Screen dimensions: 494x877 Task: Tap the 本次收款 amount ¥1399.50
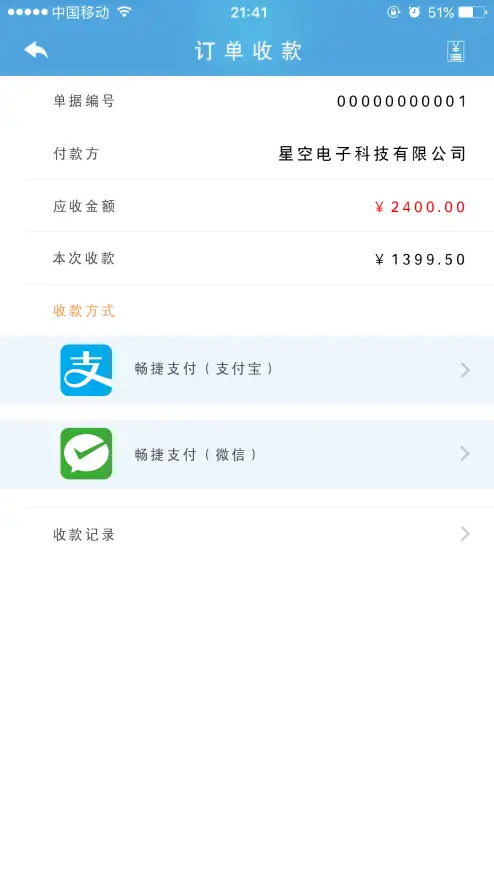[420, 259]
